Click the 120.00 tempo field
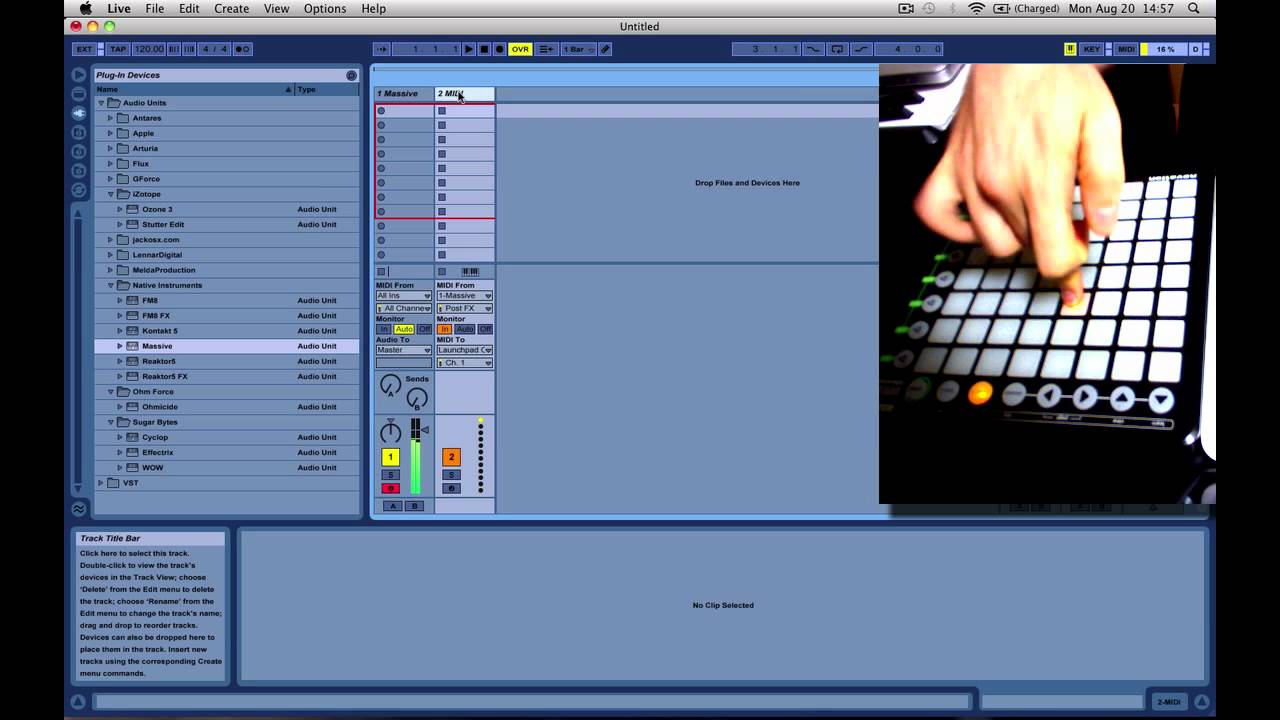 (x=148, y=49)
